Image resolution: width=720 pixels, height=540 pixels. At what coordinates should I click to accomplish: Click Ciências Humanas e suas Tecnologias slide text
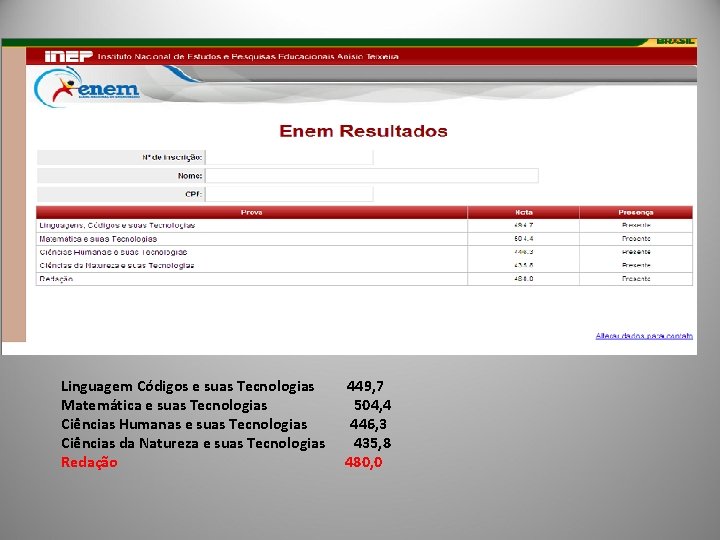pyautogui.click(x=184, y=424)
